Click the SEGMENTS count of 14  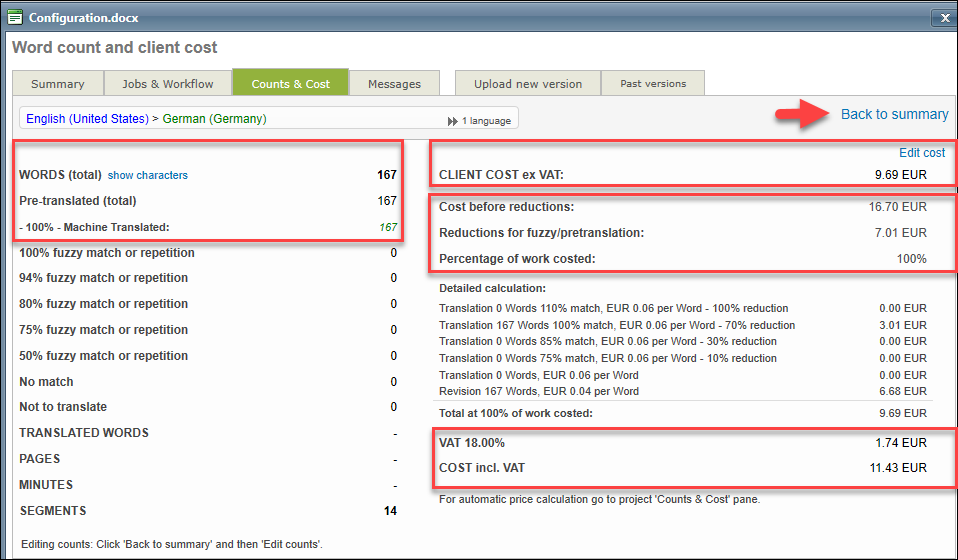click(389, 511)
